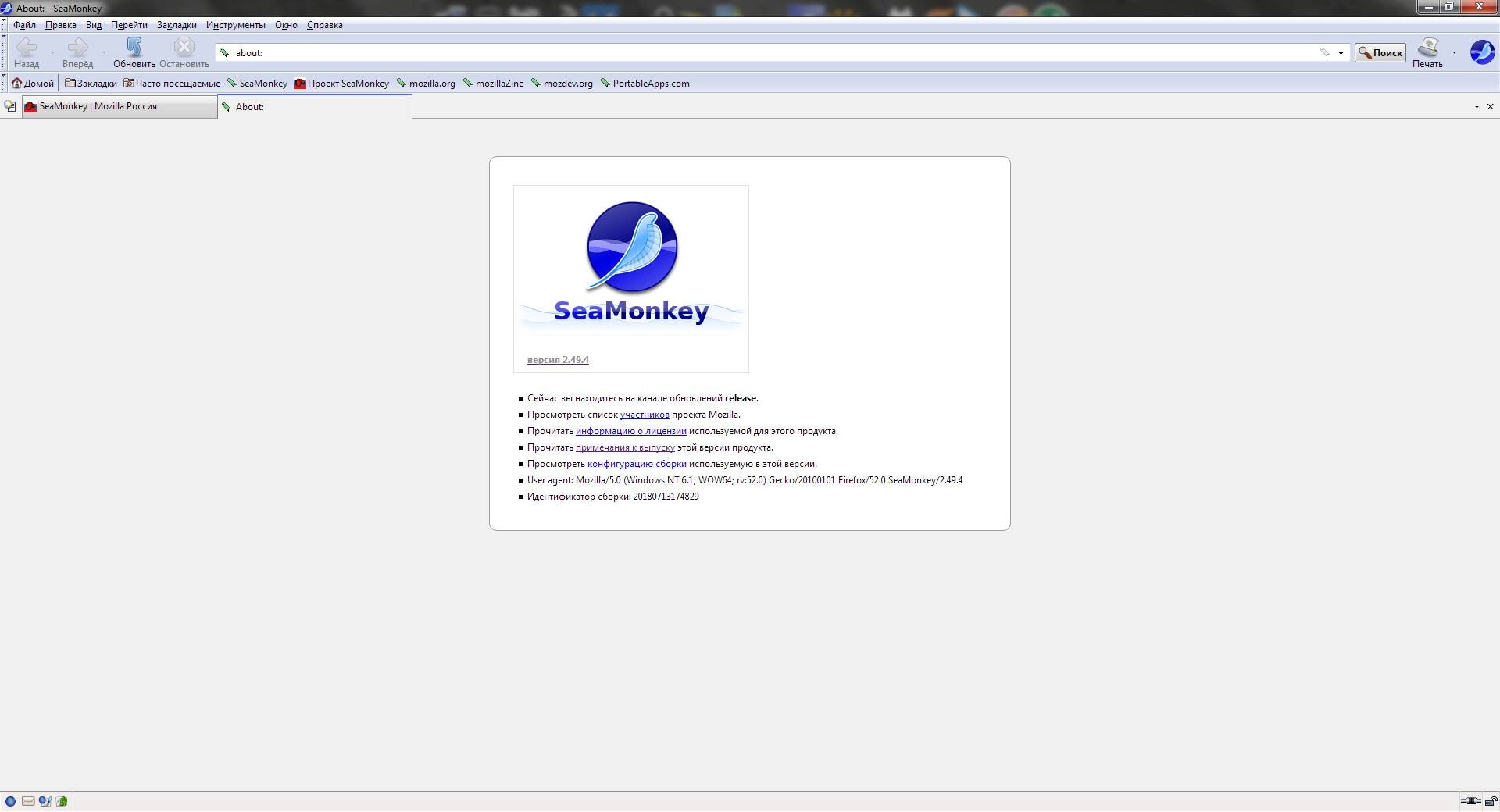
Task: Go forward with the Вперёд button
Action: [x=77, y=53]
